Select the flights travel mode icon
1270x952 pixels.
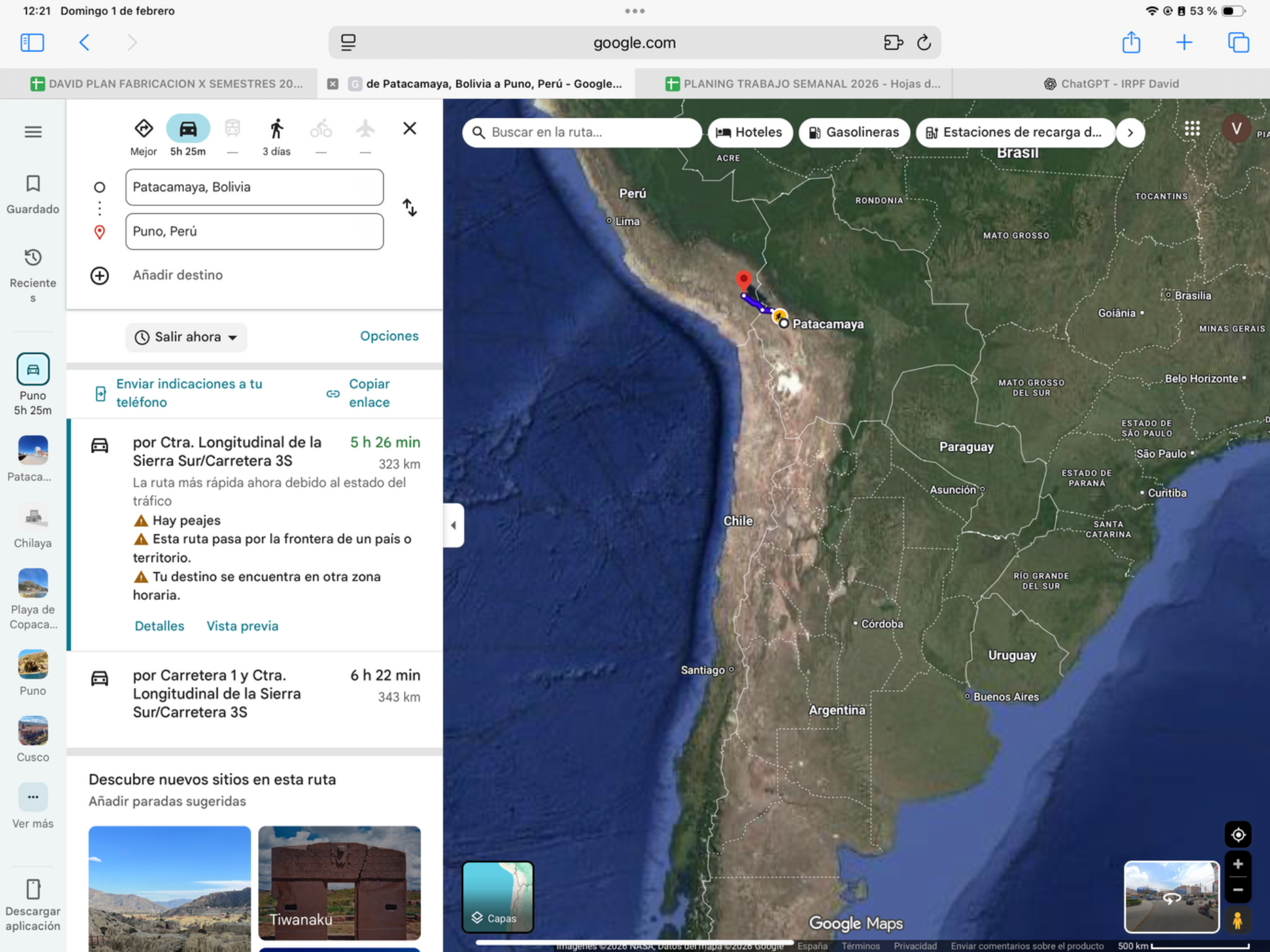365,129
